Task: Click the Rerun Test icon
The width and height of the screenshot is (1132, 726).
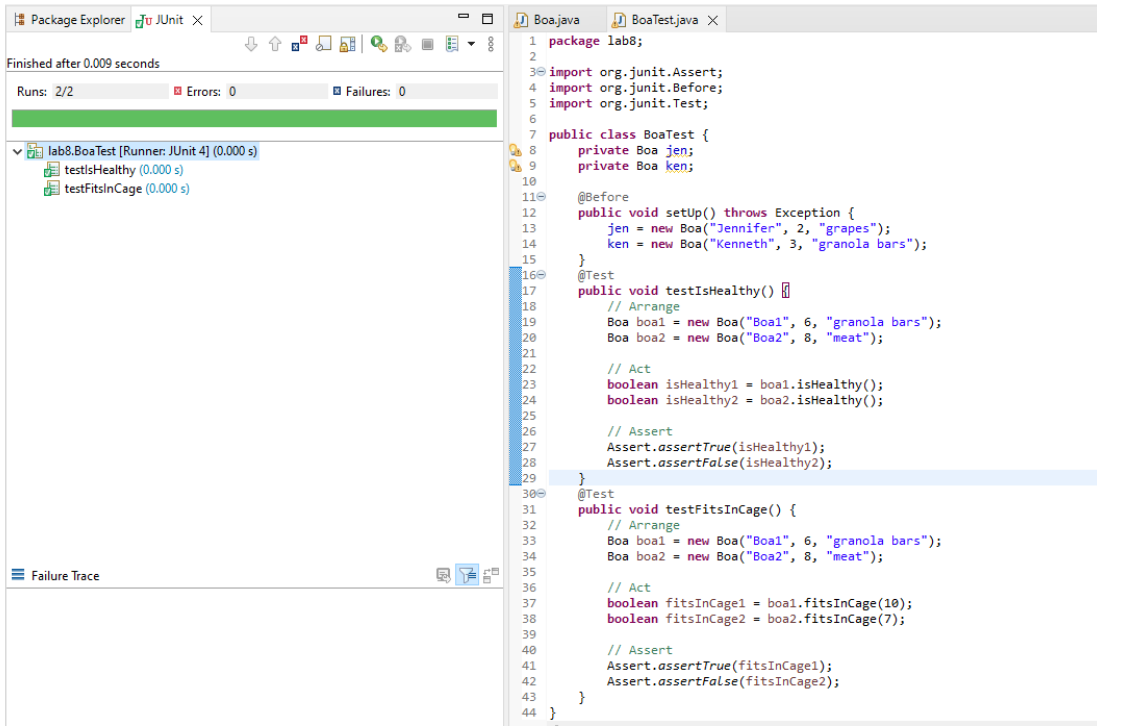Action: [379, 45]
